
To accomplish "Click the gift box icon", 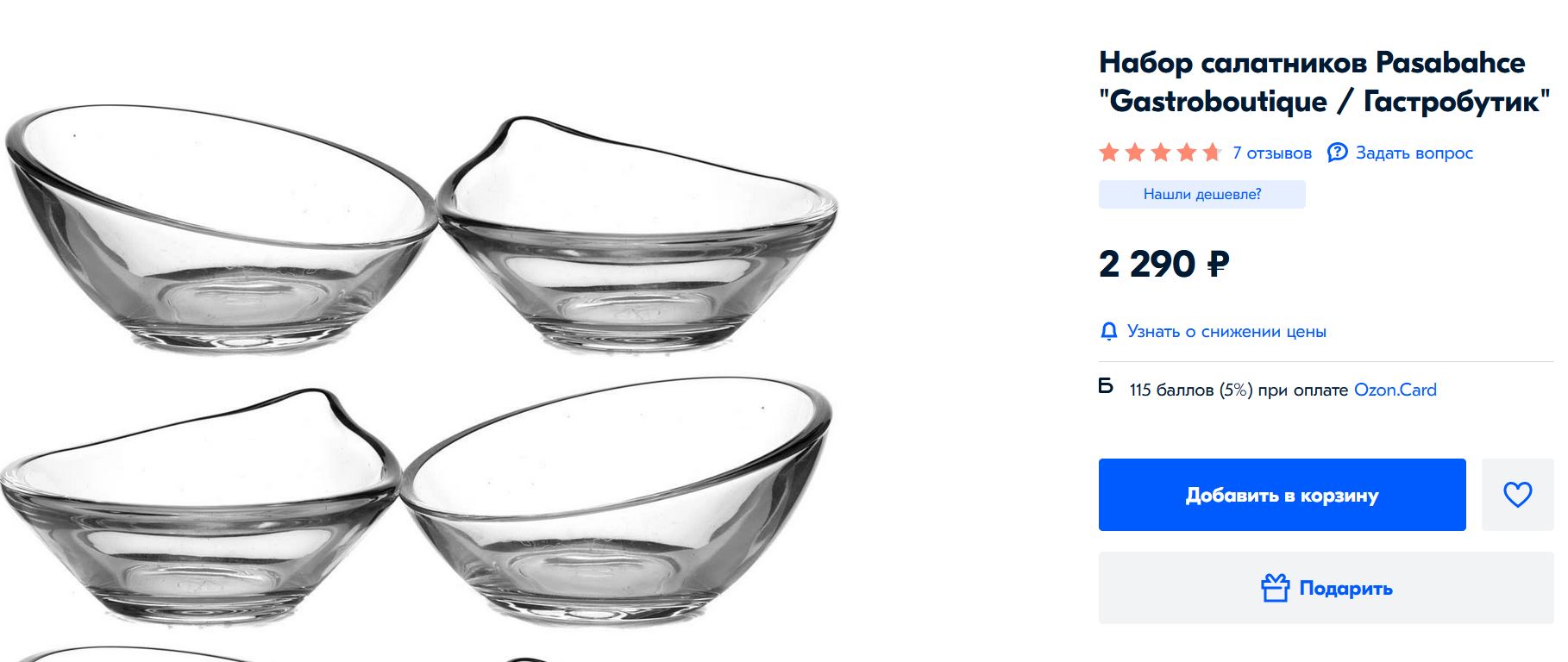I will (x=1275, y=588).
